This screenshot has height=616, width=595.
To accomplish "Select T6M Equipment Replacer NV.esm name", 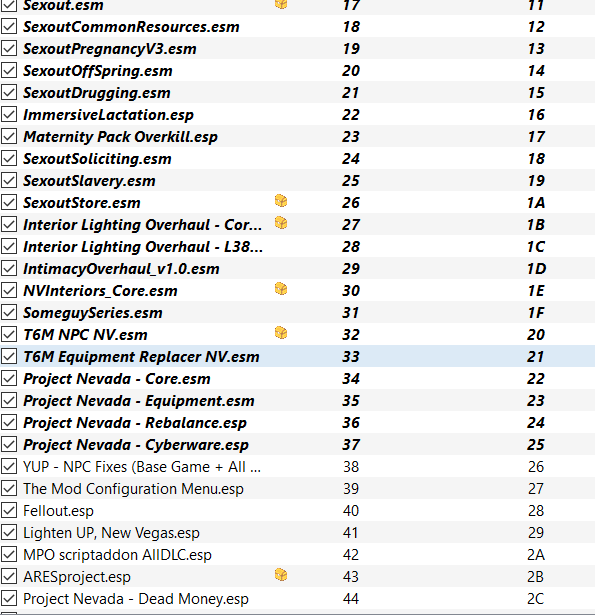I will [x=141, y=357].
